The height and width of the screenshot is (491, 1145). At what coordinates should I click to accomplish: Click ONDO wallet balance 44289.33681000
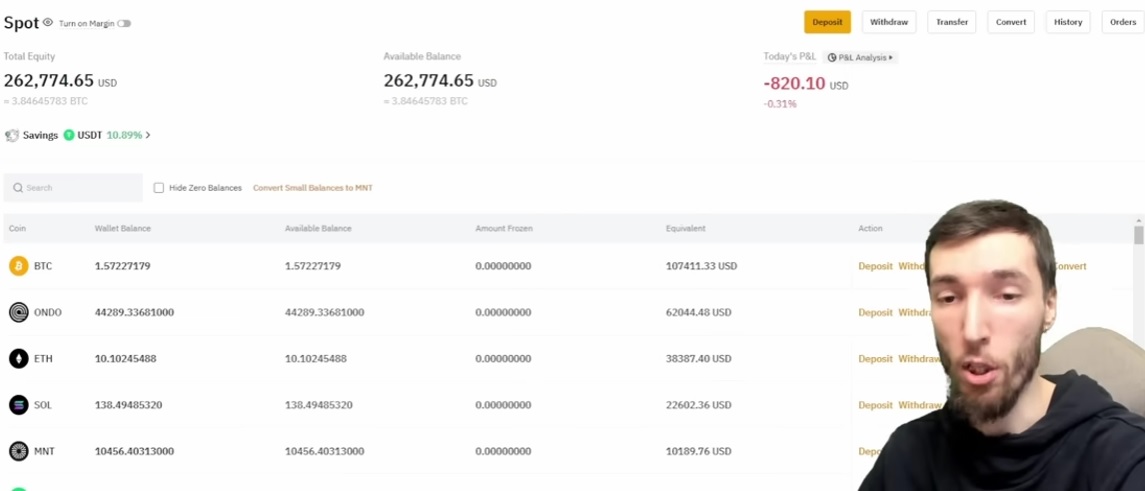[134, 312]
